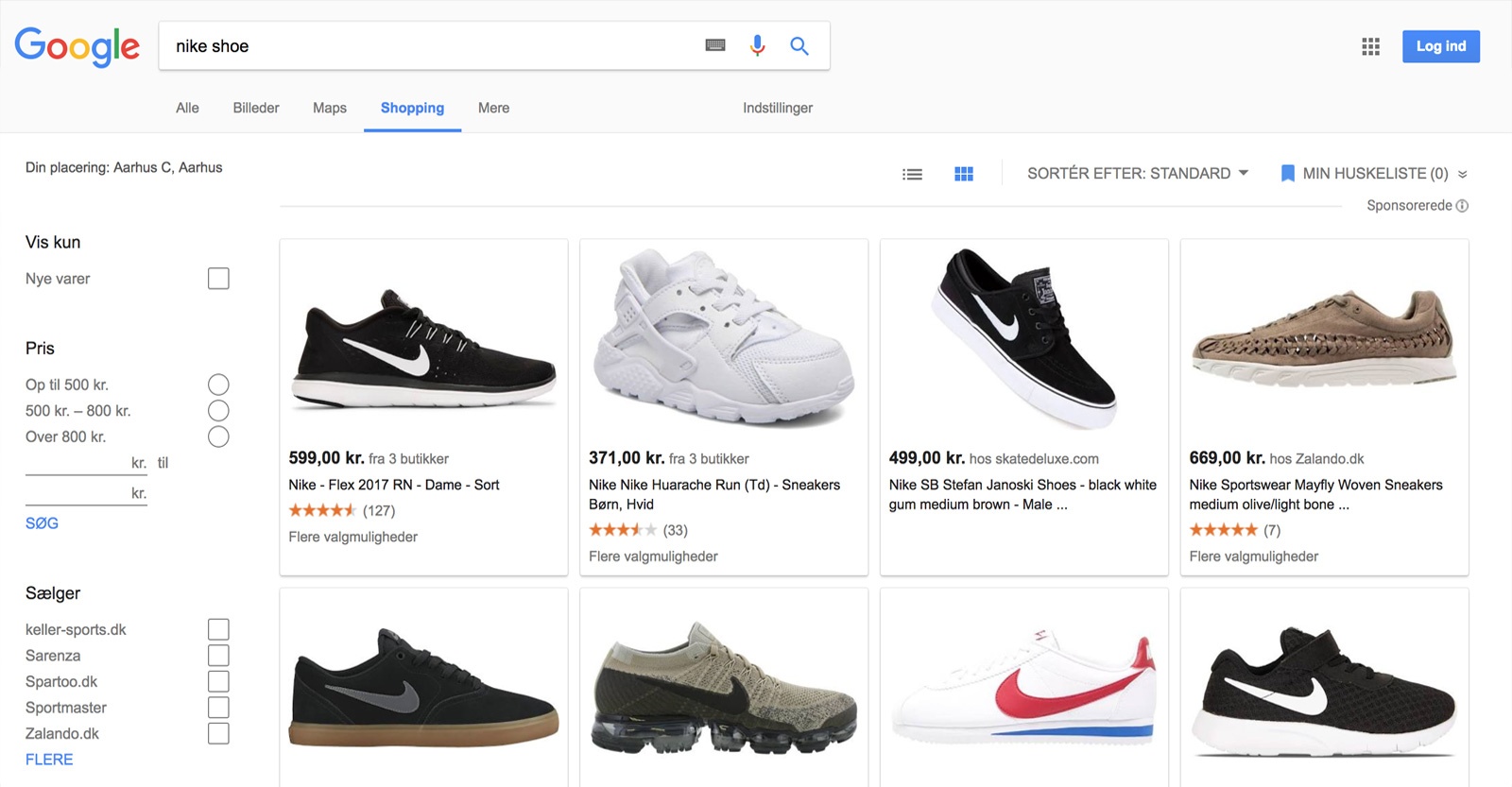Expand Flere valgmuligheder for Huarache Run

click(x=653, y=556)
